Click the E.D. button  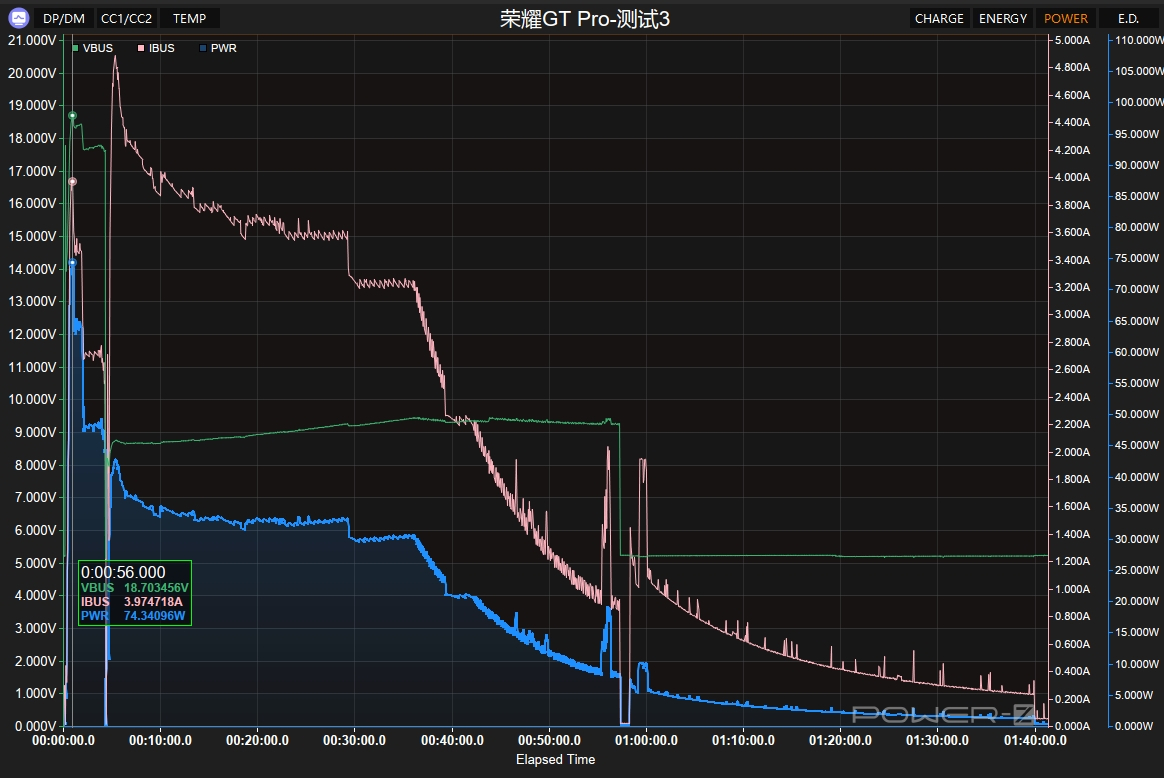(1128, 19)
